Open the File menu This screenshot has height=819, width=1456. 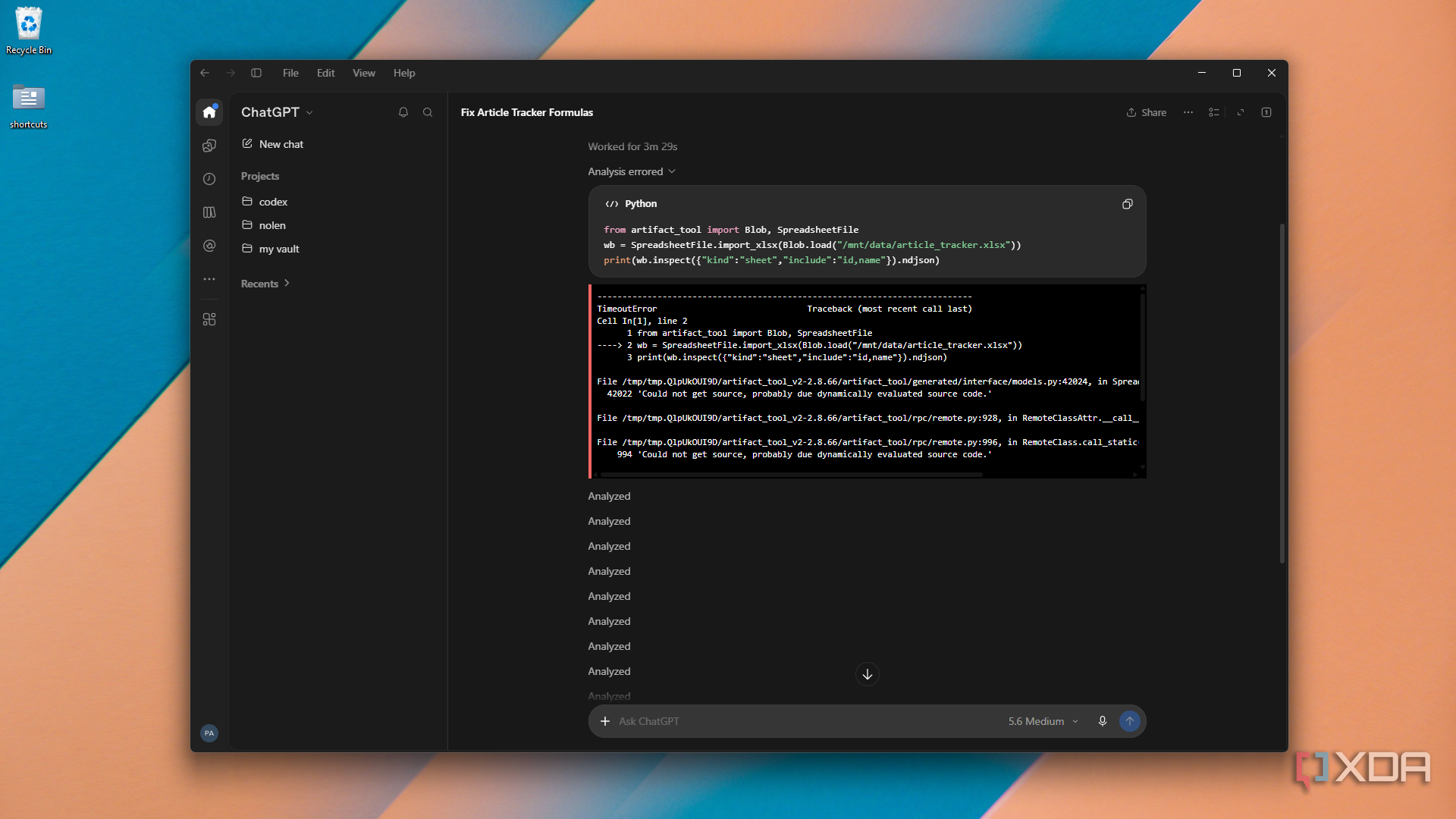290,73
